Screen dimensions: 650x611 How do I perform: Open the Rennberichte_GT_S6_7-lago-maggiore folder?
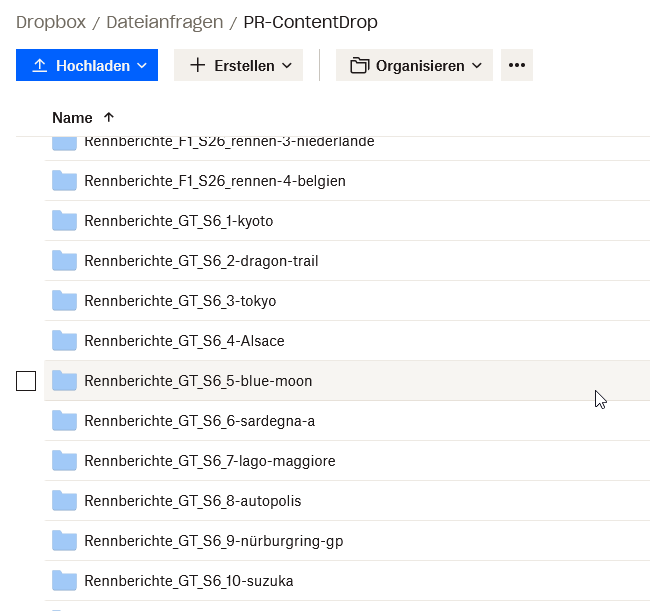pyautogui.click(x=210, y=461)
